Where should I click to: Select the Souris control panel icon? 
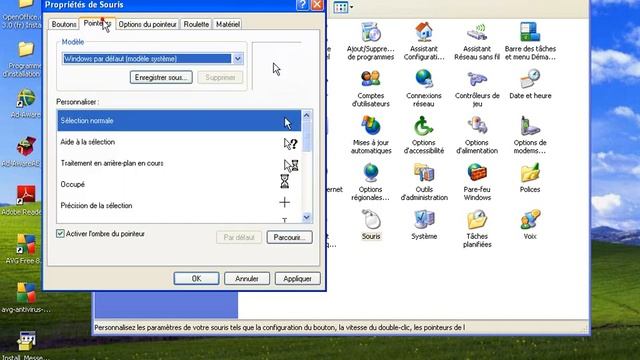[x=371, y=224]
